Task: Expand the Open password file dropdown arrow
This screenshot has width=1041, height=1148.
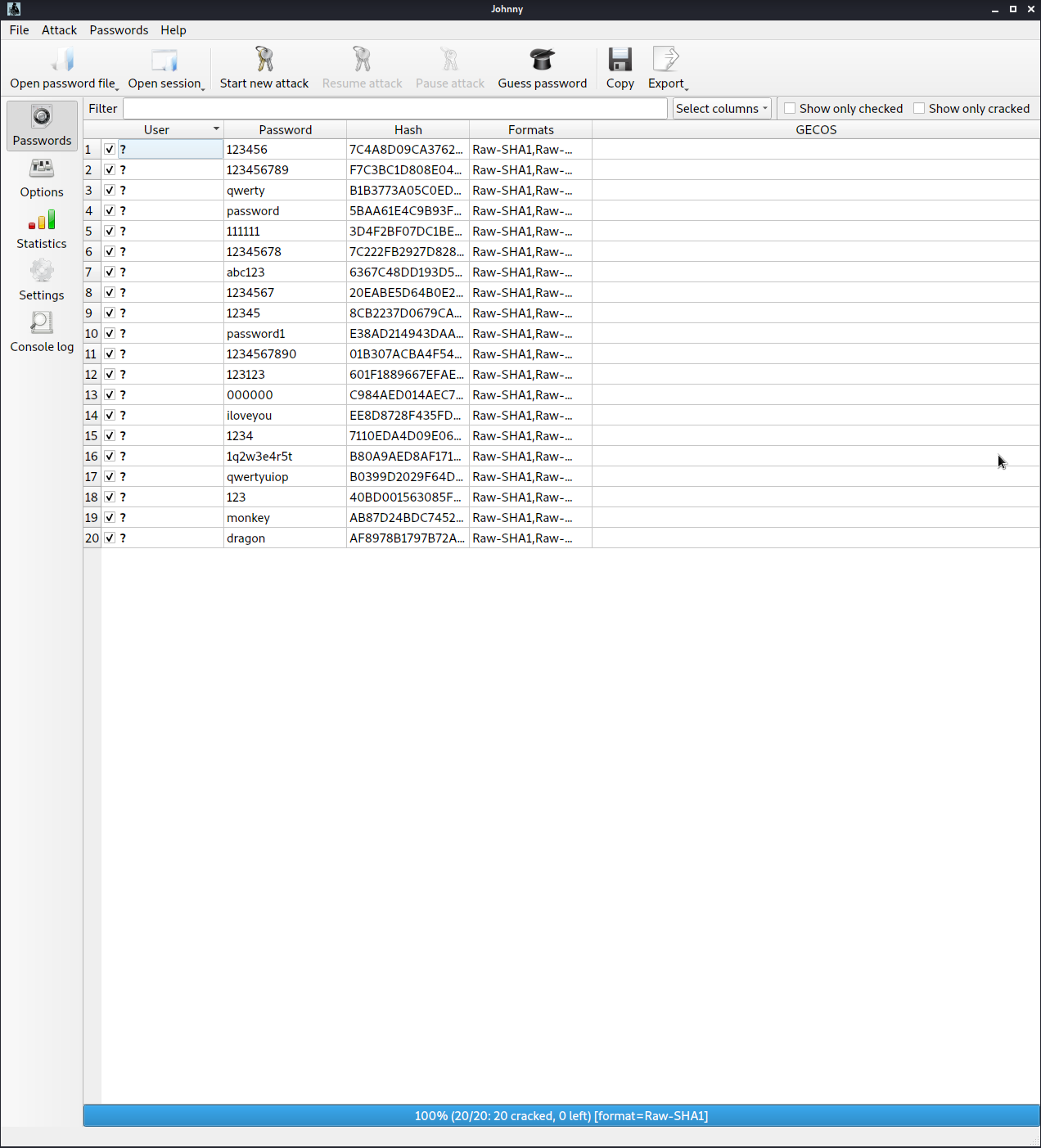Action: click(x=117, y=88)
